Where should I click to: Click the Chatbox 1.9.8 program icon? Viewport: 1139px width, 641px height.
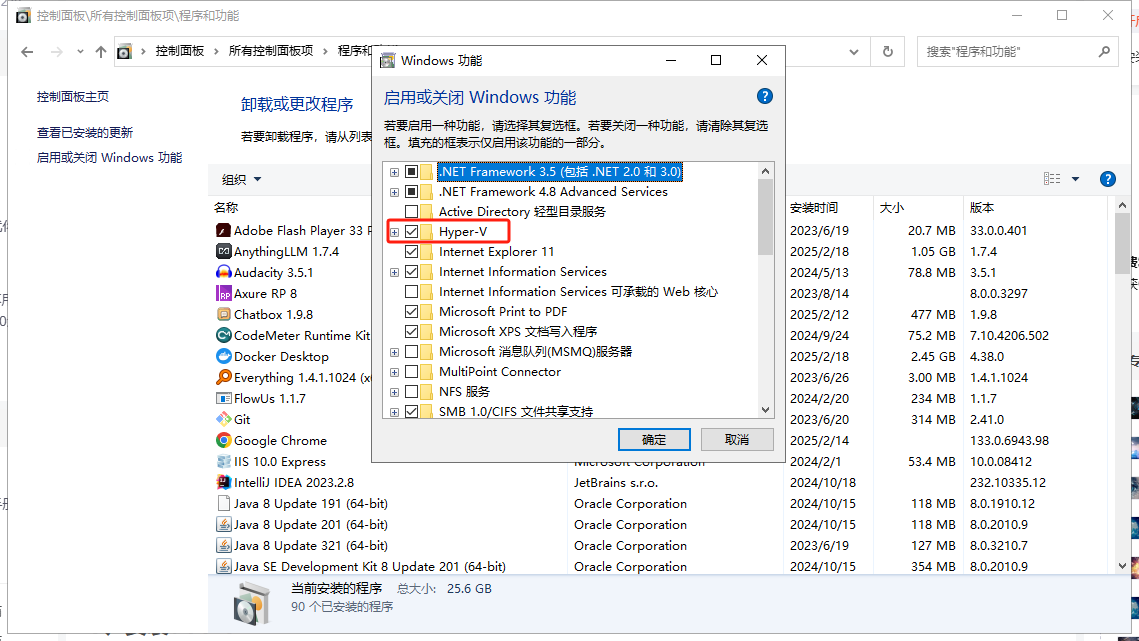[224, 315]
